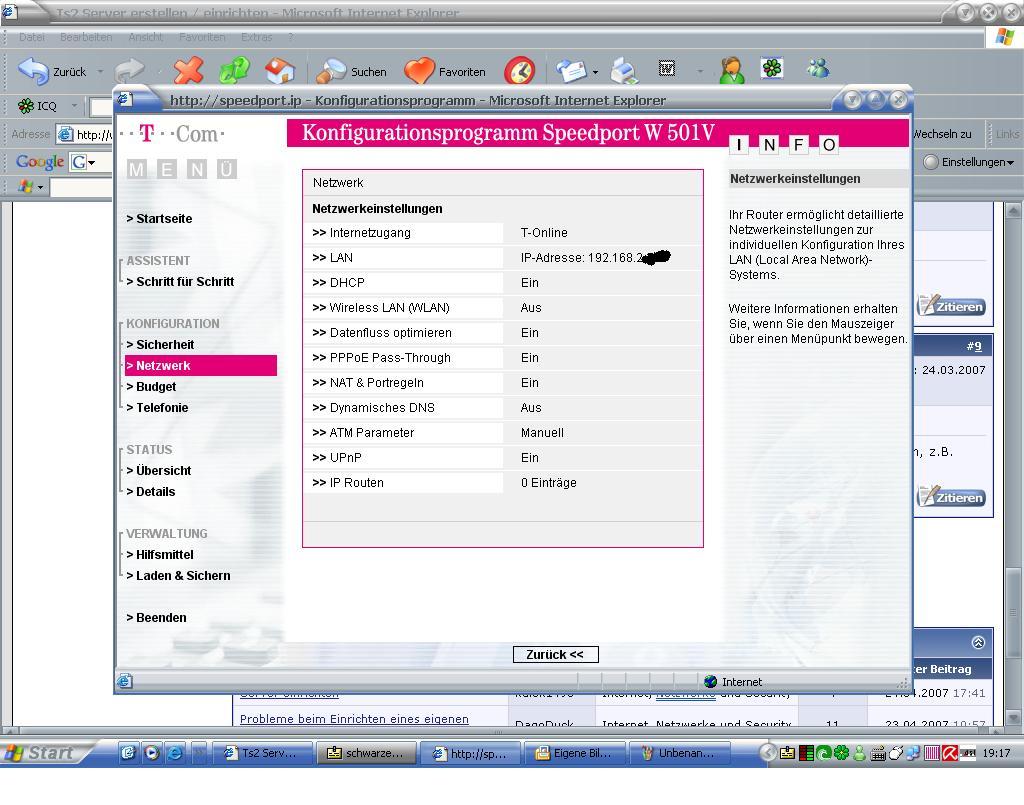The height and width of the screenshot is (805, 1024).
Task: Click the Google logo in the Google toolbar
Action: [x=40, y=161]
